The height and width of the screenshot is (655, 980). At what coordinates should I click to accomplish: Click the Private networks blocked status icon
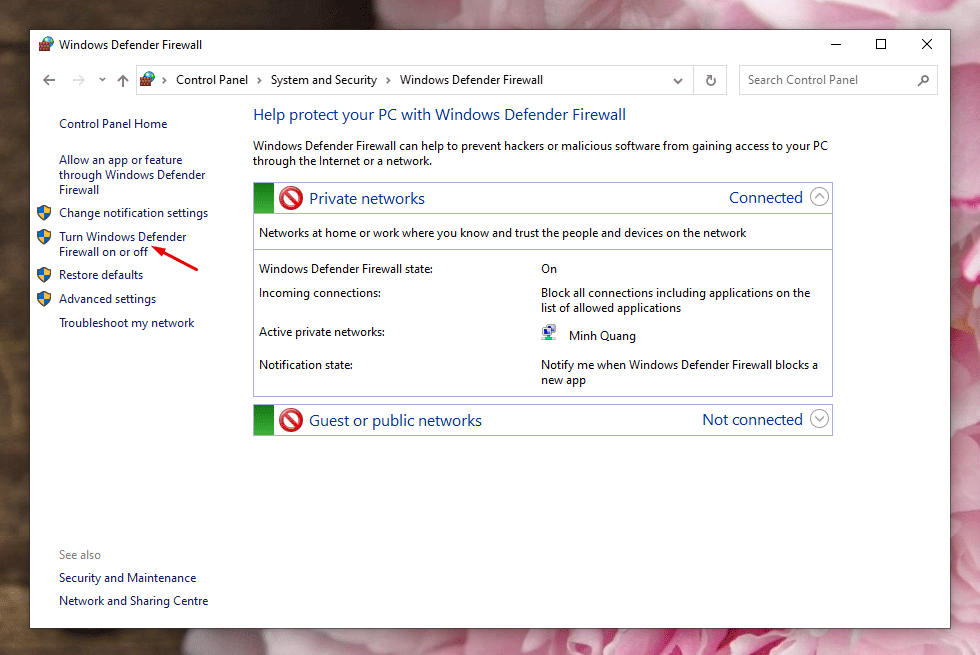point(291,198)
